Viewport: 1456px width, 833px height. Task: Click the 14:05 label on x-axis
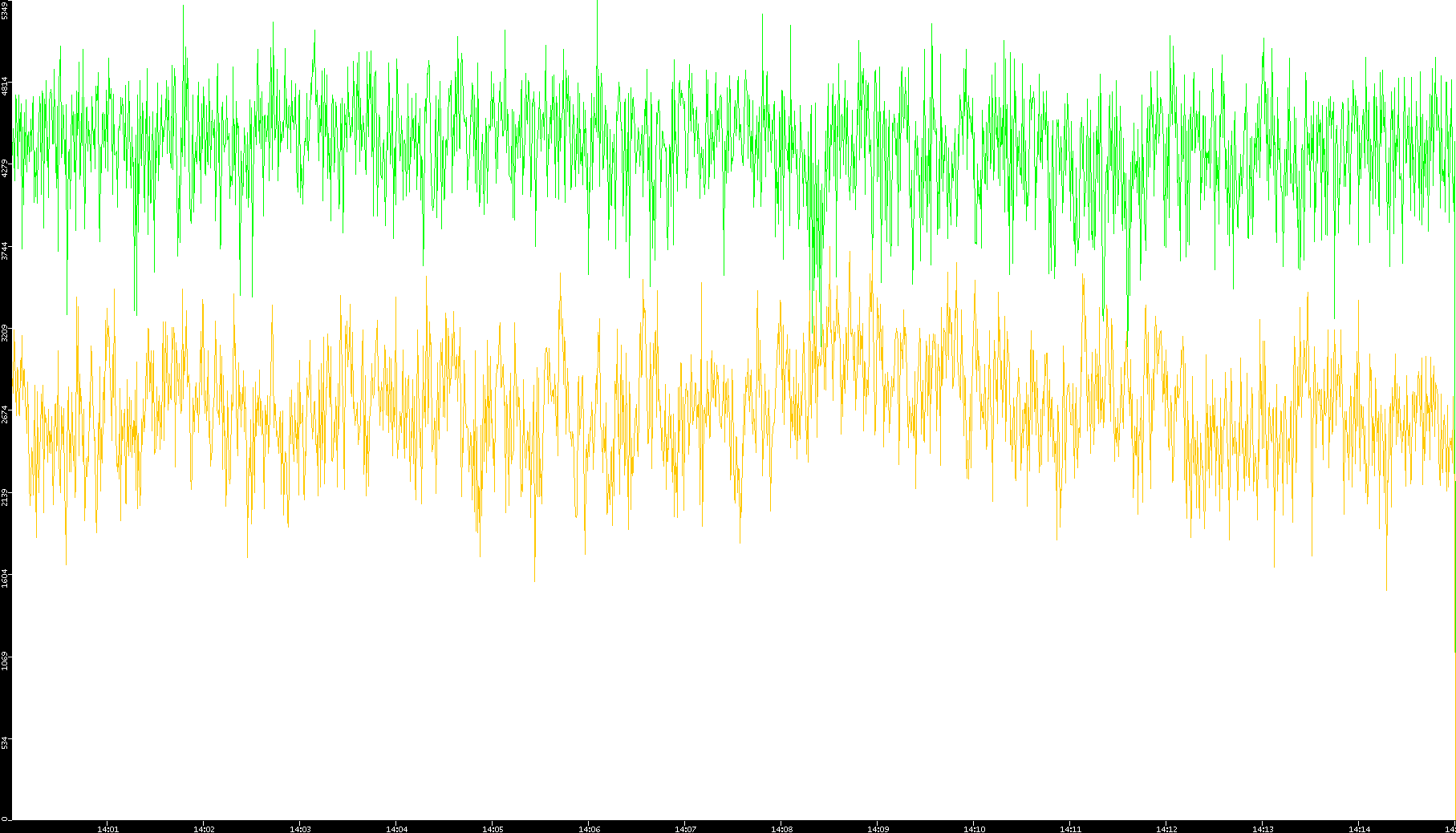pos(493,829)
